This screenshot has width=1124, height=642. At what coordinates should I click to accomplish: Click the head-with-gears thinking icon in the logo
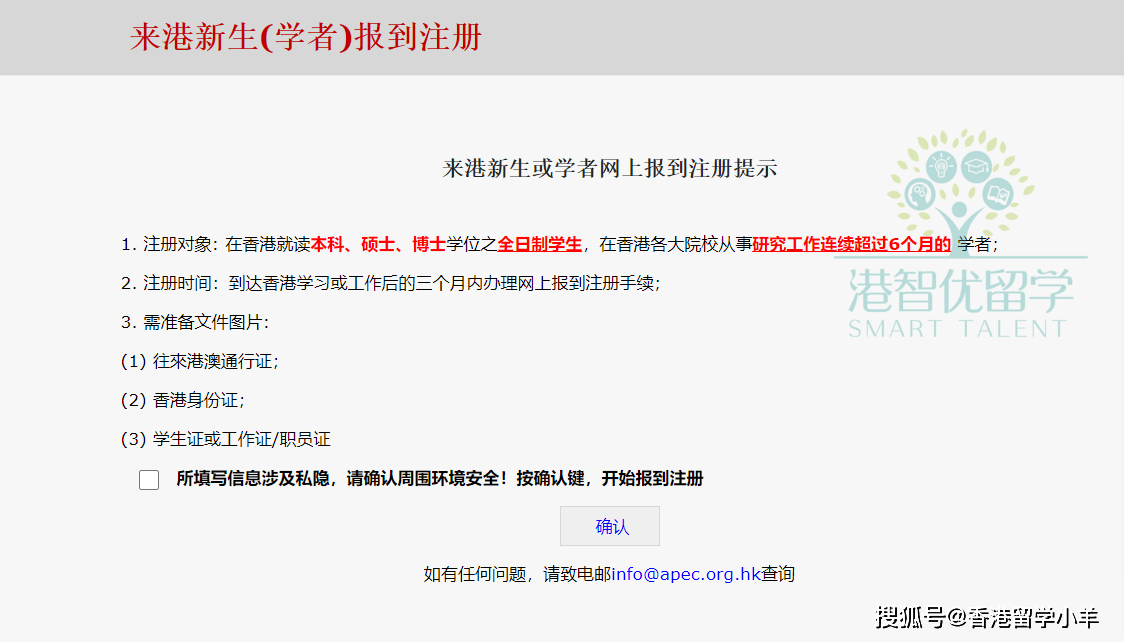[x=921, y=192]
